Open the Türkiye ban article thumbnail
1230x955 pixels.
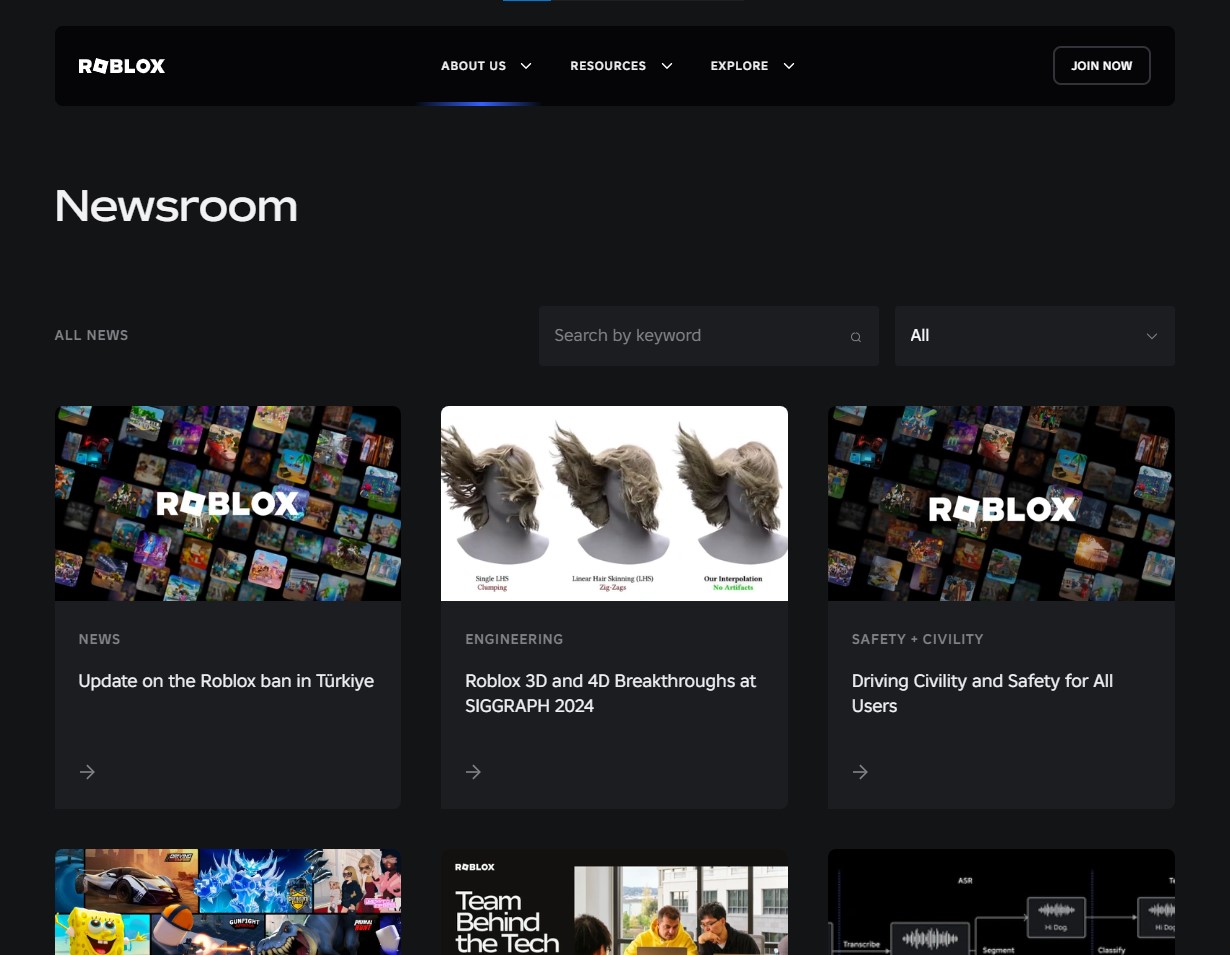pos(228,503)
